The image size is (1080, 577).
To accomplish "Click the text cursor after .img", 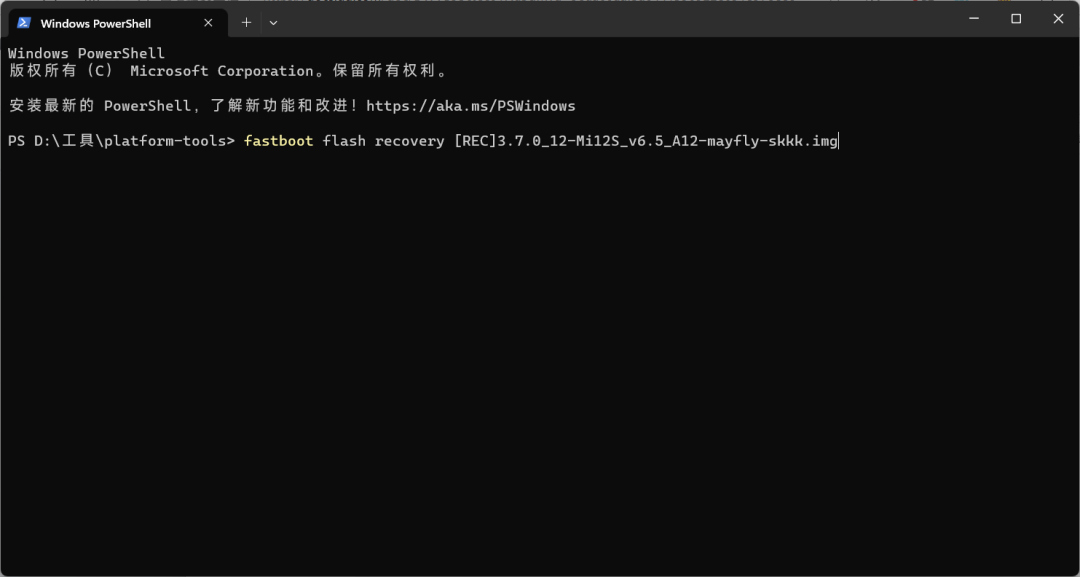I will 839,141.
